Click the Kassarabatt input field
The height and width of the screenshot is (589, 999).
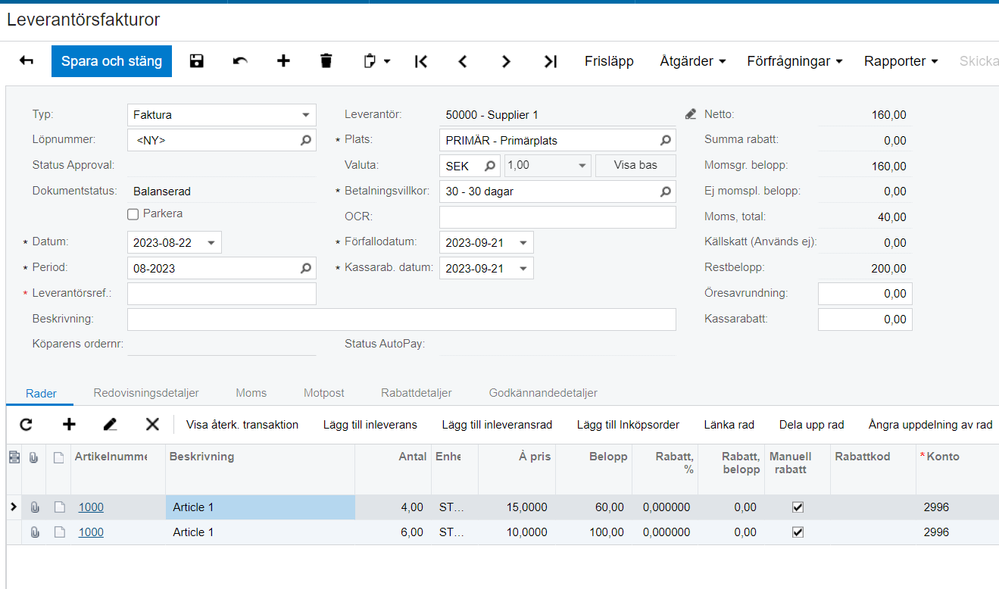coord(865,319)
